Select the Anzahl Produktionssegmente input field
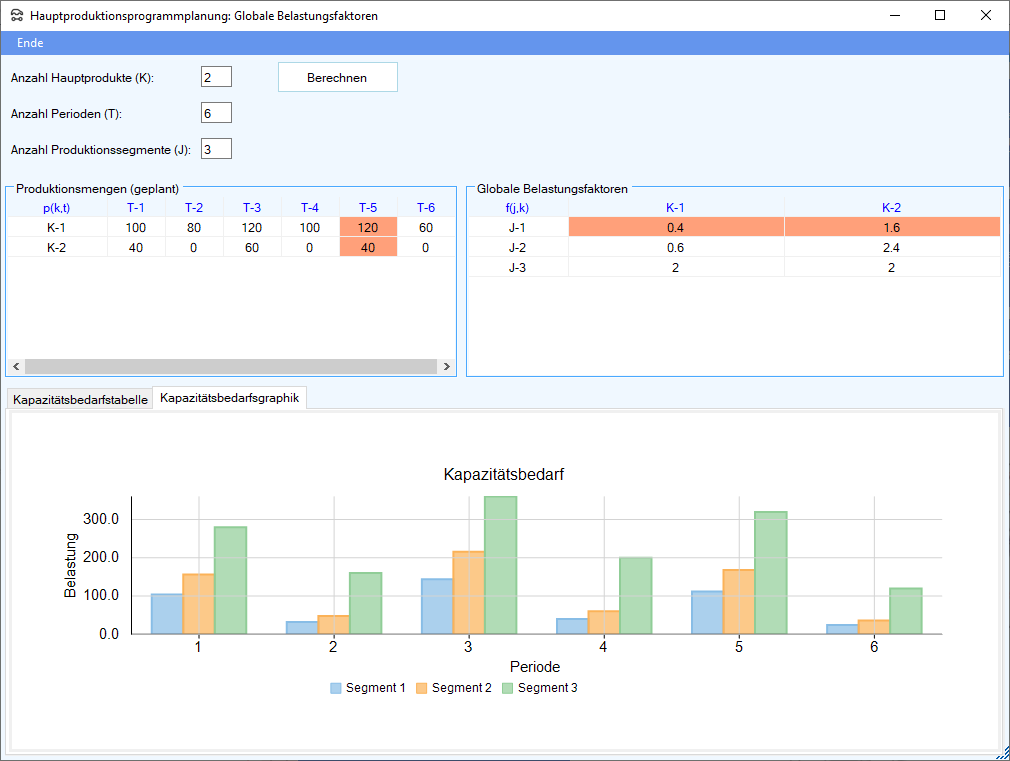Image resolution: width=1010 pixels, height=761 pixels. (x=216, y=149)
